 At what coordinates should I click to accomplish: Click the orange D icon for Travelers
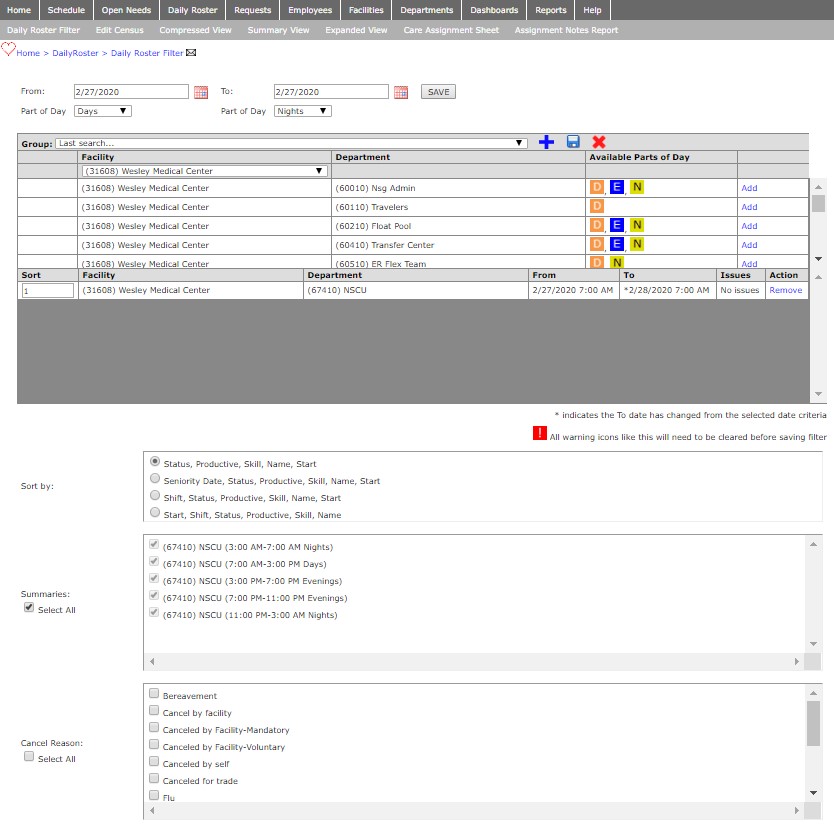(x=597, y=207)
